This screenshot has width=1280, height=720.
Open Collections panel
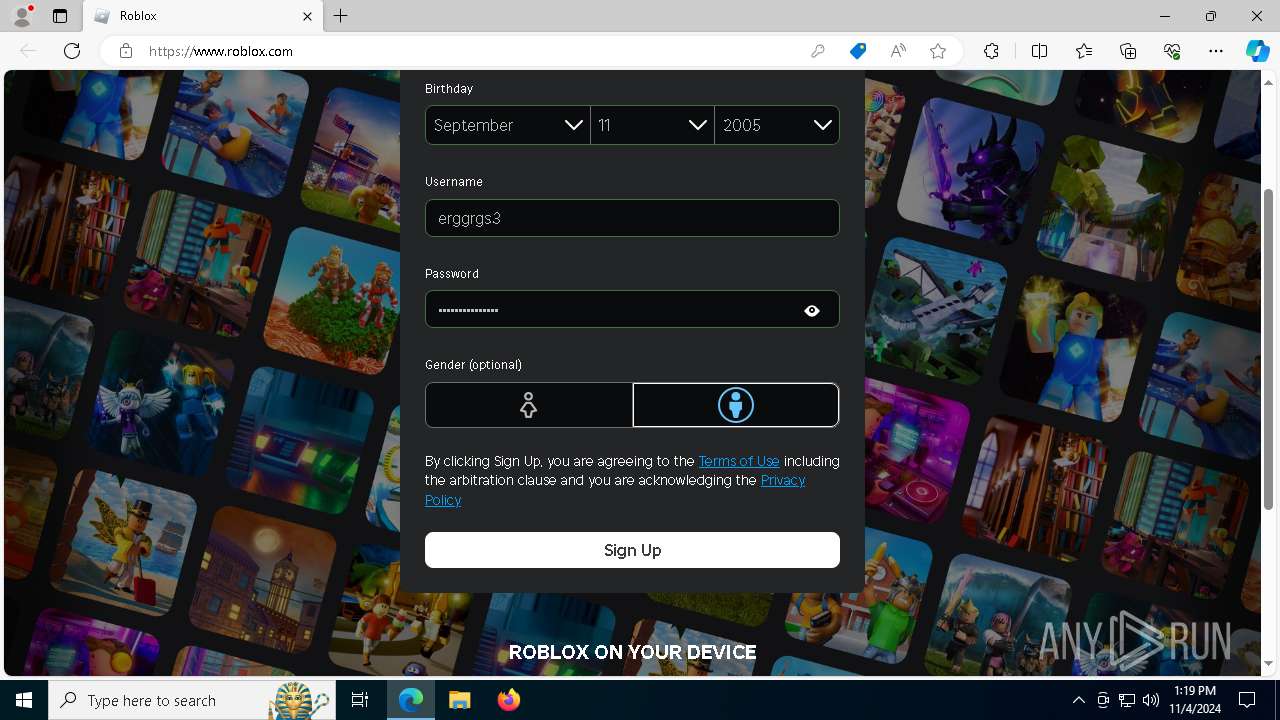point(1128,51)
